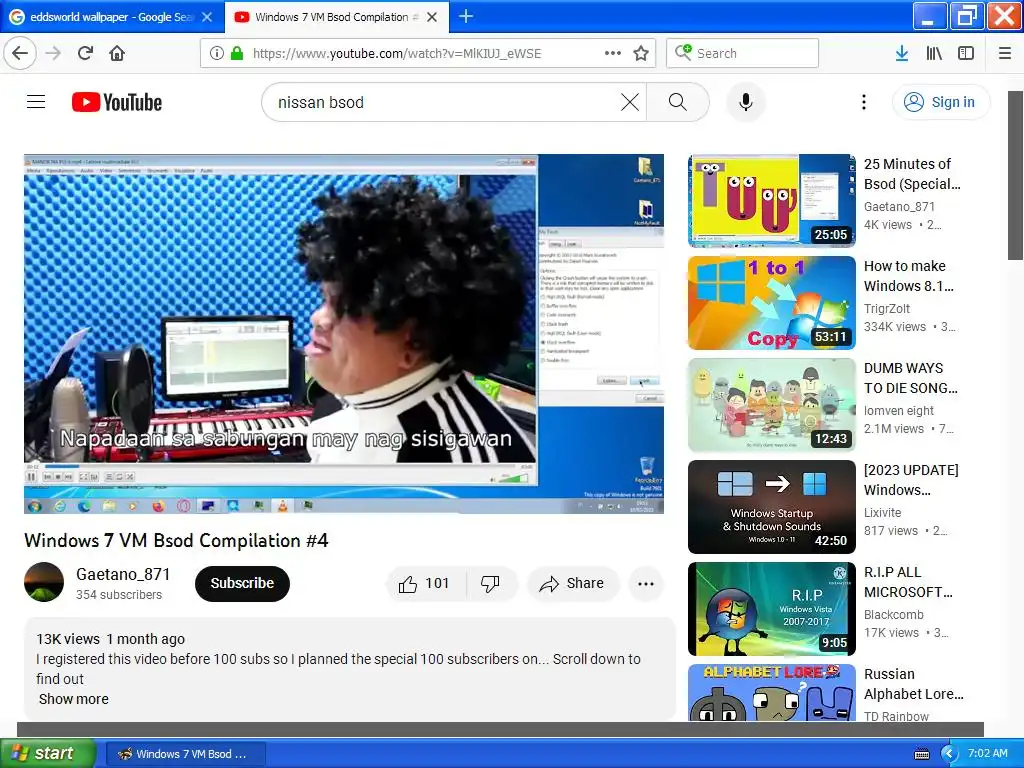Open R.I.P ALL MICROSOFT title link
Image resolution: width=1024 pixels, height=768 pixels.
pos(908,582)
